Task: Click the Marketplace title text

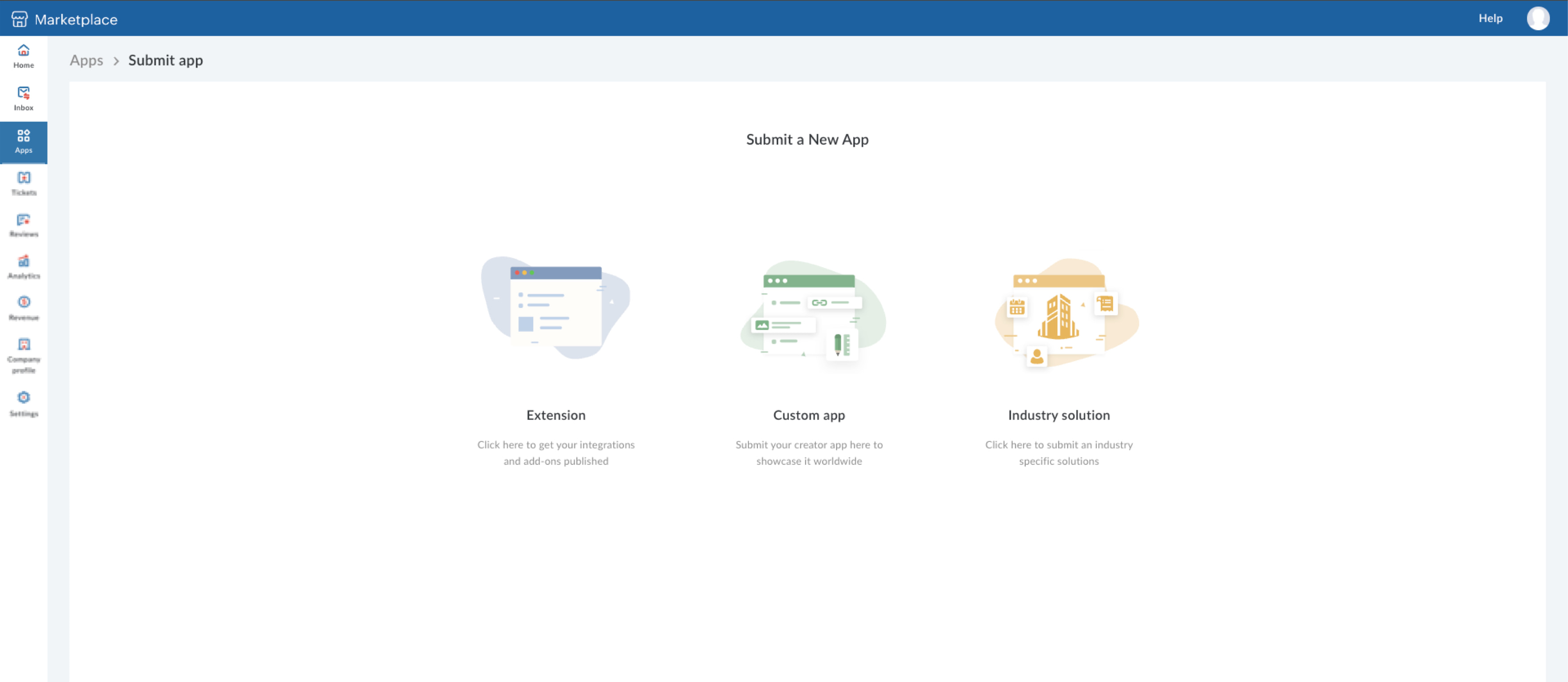Action: [76, 20]
